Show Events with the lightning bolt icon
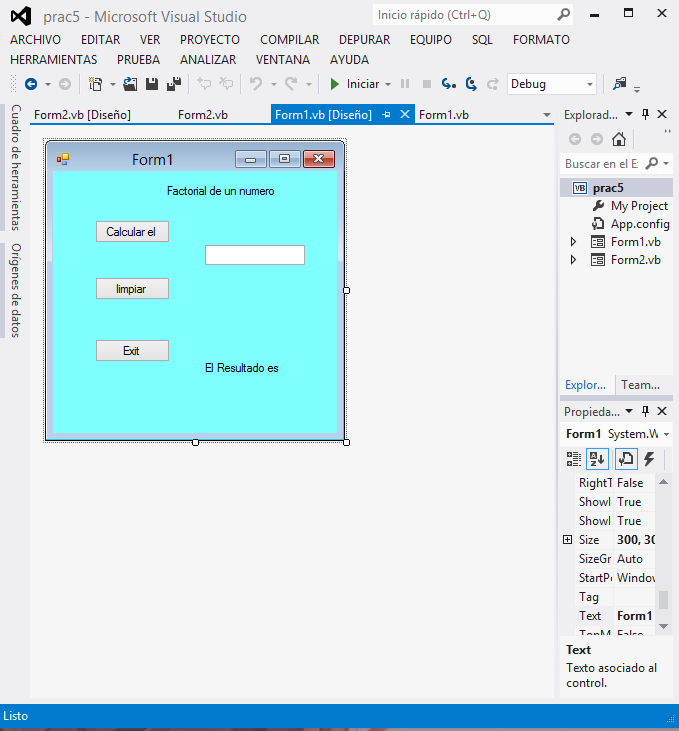Viewport: 679px width, 731px height. 649,459
